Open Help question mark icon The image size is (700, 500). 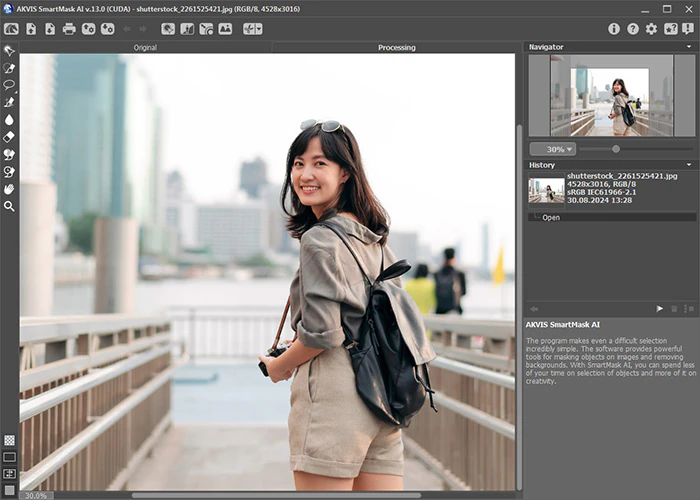(x=633, y=29)
